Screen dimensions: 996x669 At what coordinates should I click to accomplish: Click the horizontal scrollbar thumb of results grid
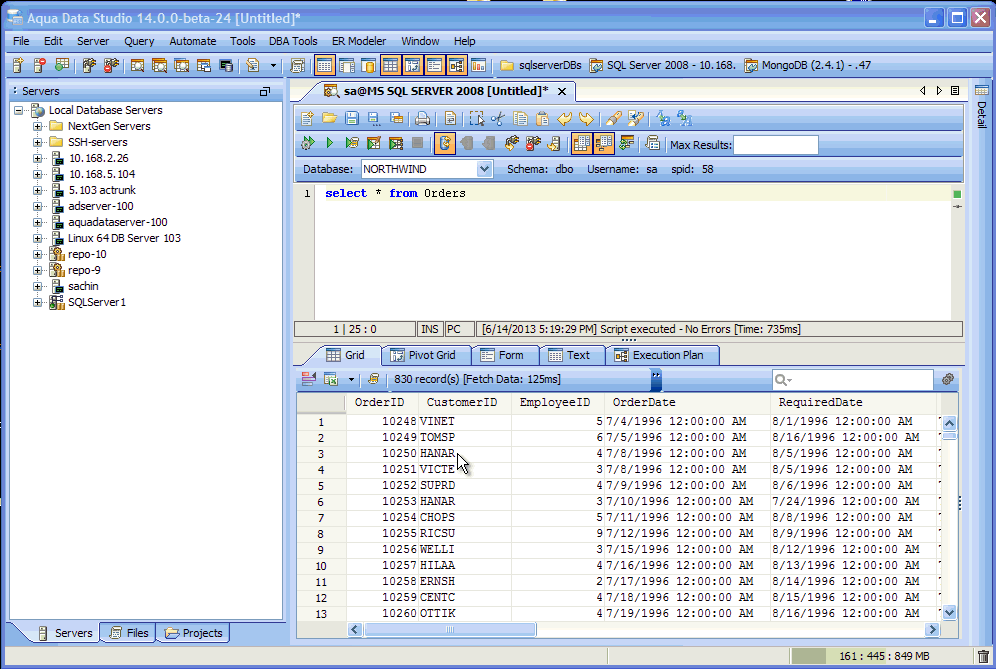point(450,630)
